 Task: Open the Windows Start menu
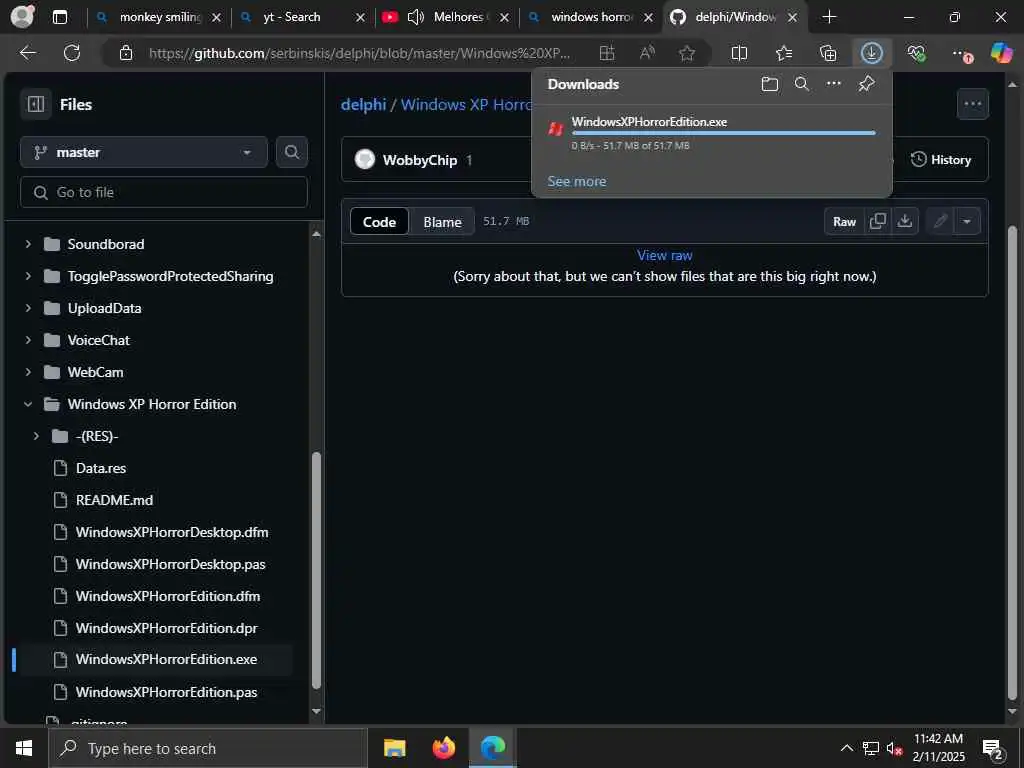[x=24, y=748]
